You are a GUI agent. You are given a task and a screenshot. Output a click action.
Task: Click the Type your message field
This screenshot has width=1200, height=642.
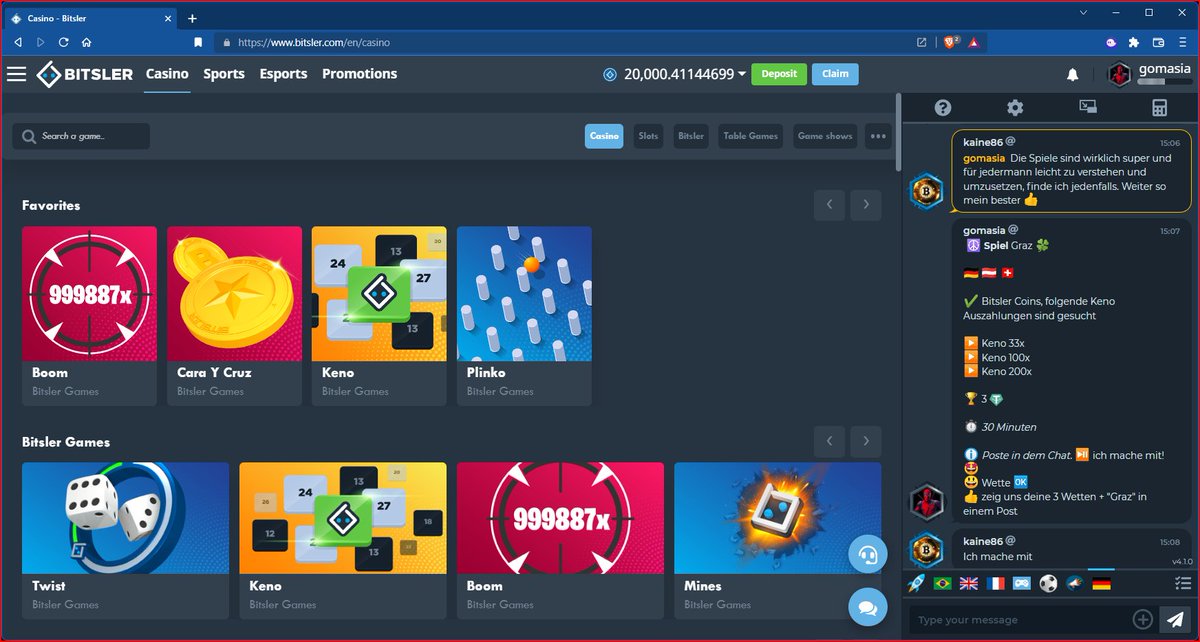[1020, 620]
